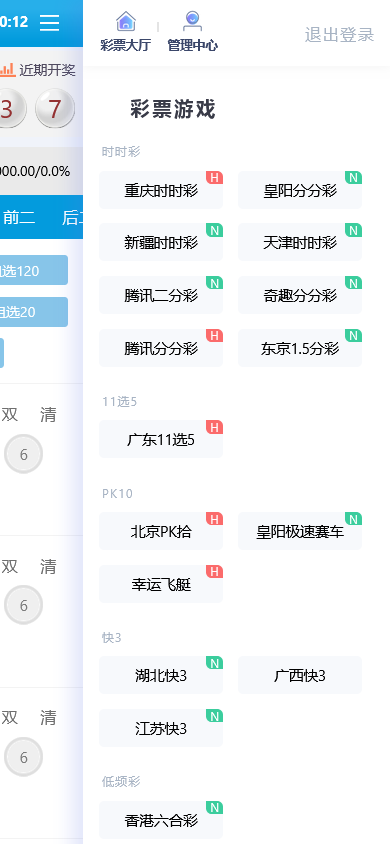The image size is (390, 844).
Task: Click H badge on 重庆时时彩
Action: (215, 178)
